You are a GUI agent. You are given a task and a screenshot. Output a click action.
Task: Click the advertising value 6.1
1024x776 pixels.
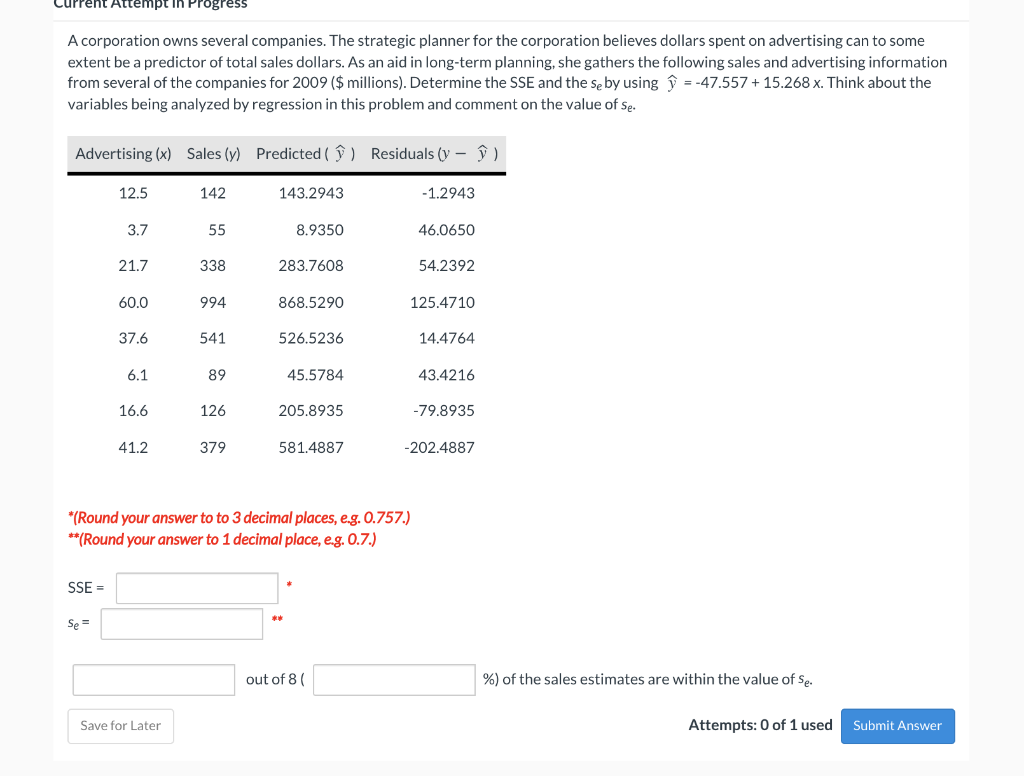pos(137,375)
